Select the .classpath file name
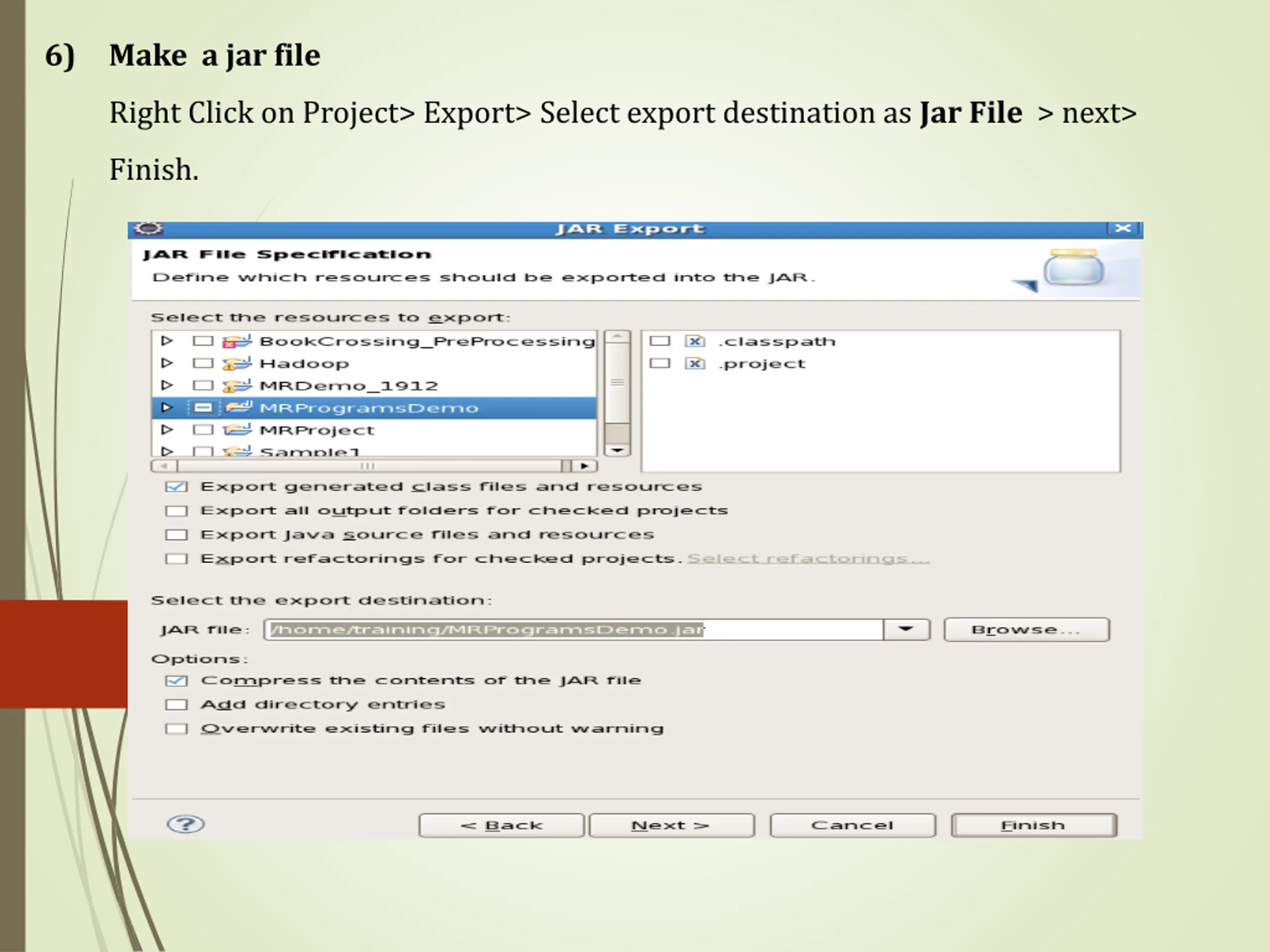Viewport: 1270px width, 952px height. pyautogui.click(x=776, y=342)
